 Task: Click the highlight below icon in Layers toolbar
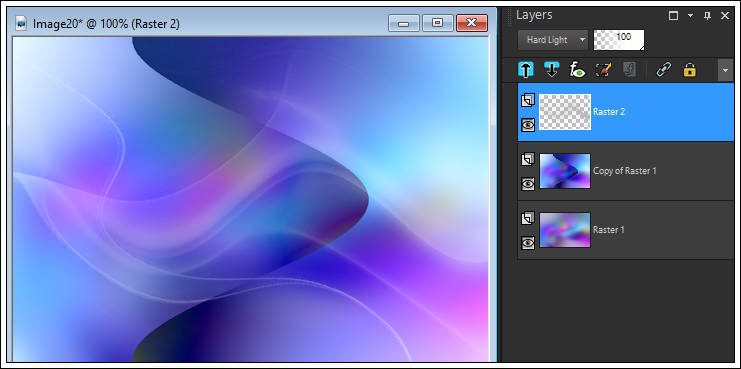pos(551,70)
